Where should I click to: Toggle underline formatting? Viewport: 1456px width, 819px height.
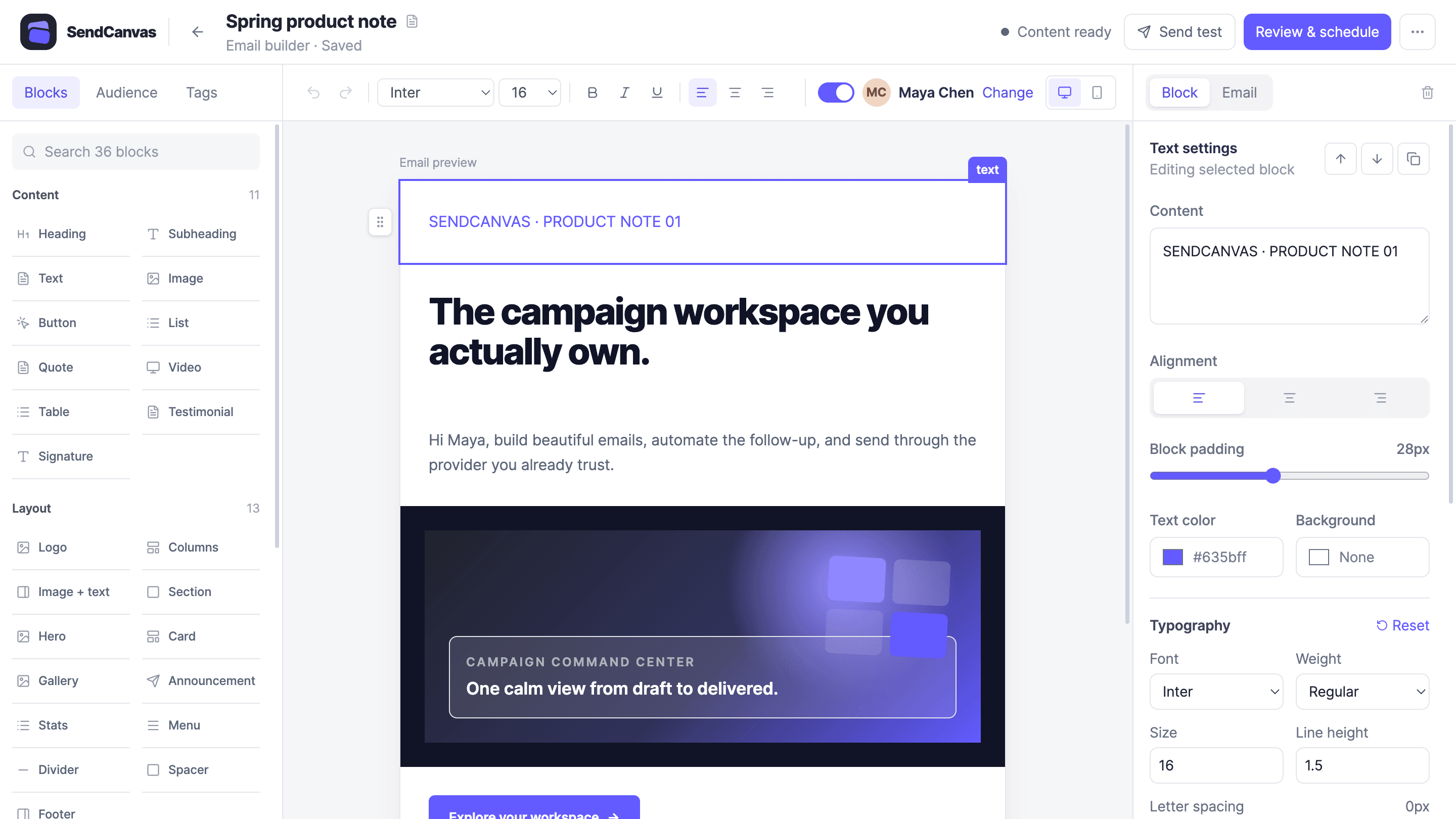point(657,92)
